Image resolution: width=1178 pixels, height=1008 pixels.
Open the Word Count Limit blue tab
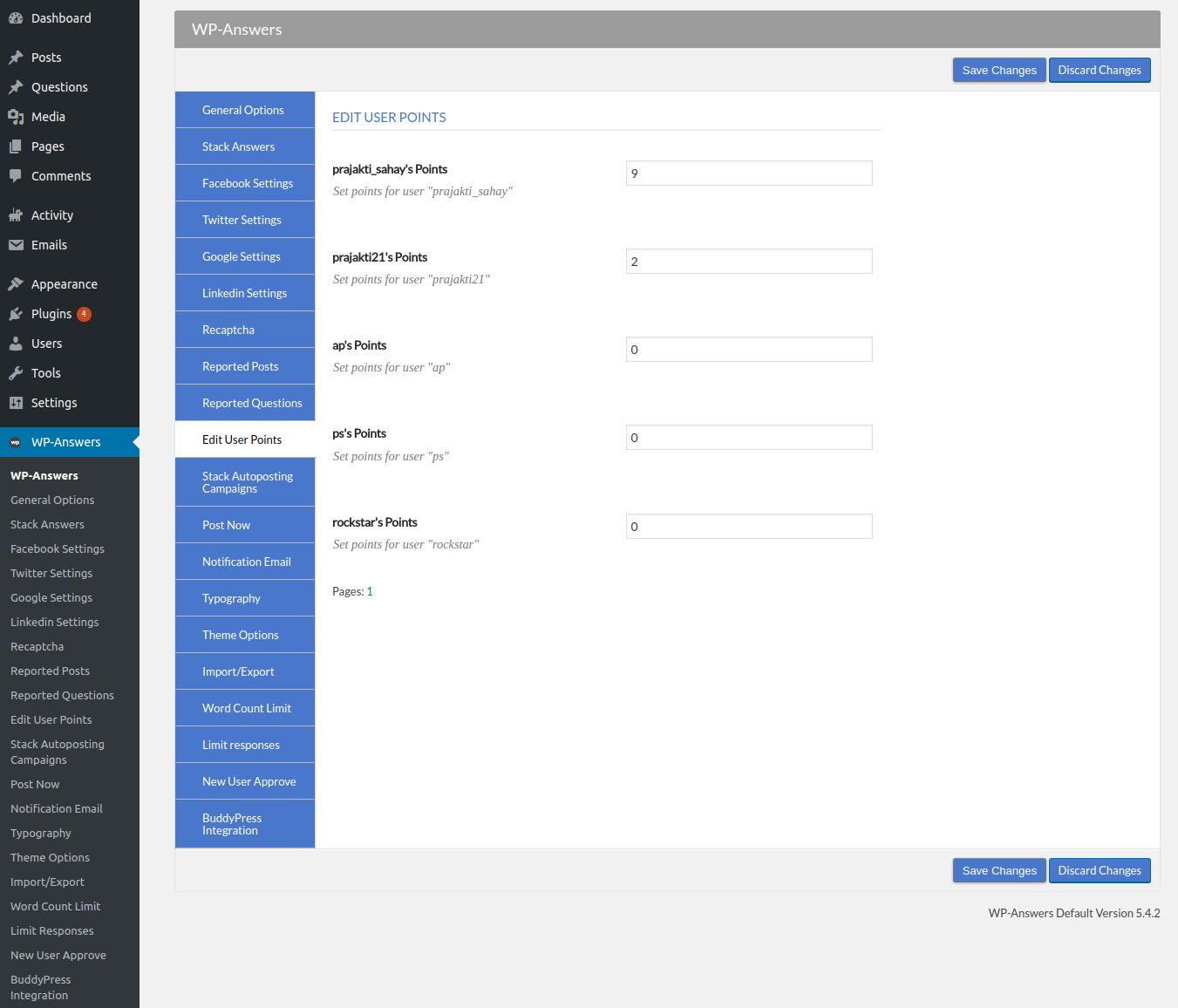(x=245, y=708)
